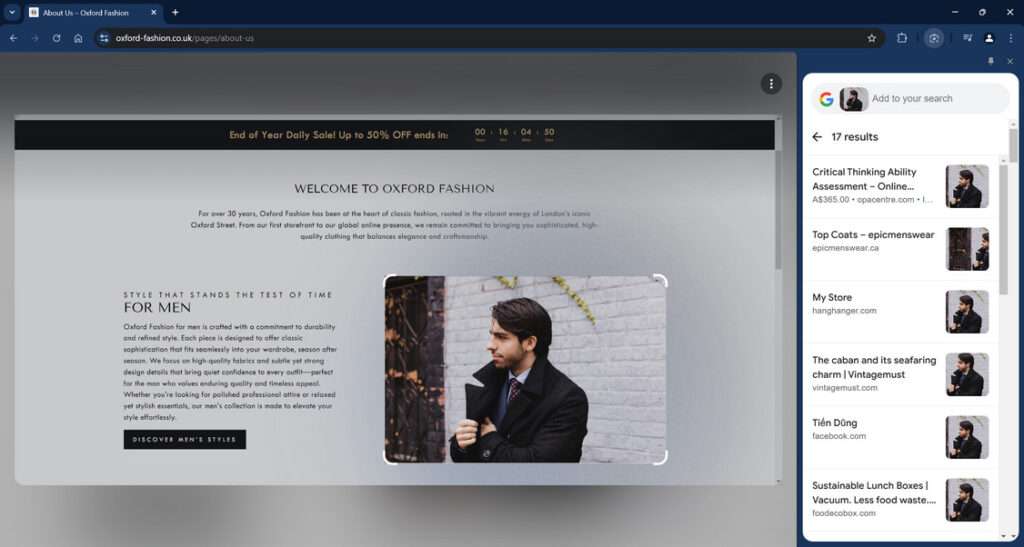Click the Discover Men's Styles button
Viewport: 1024px width, 547px height.
(185, 439)
